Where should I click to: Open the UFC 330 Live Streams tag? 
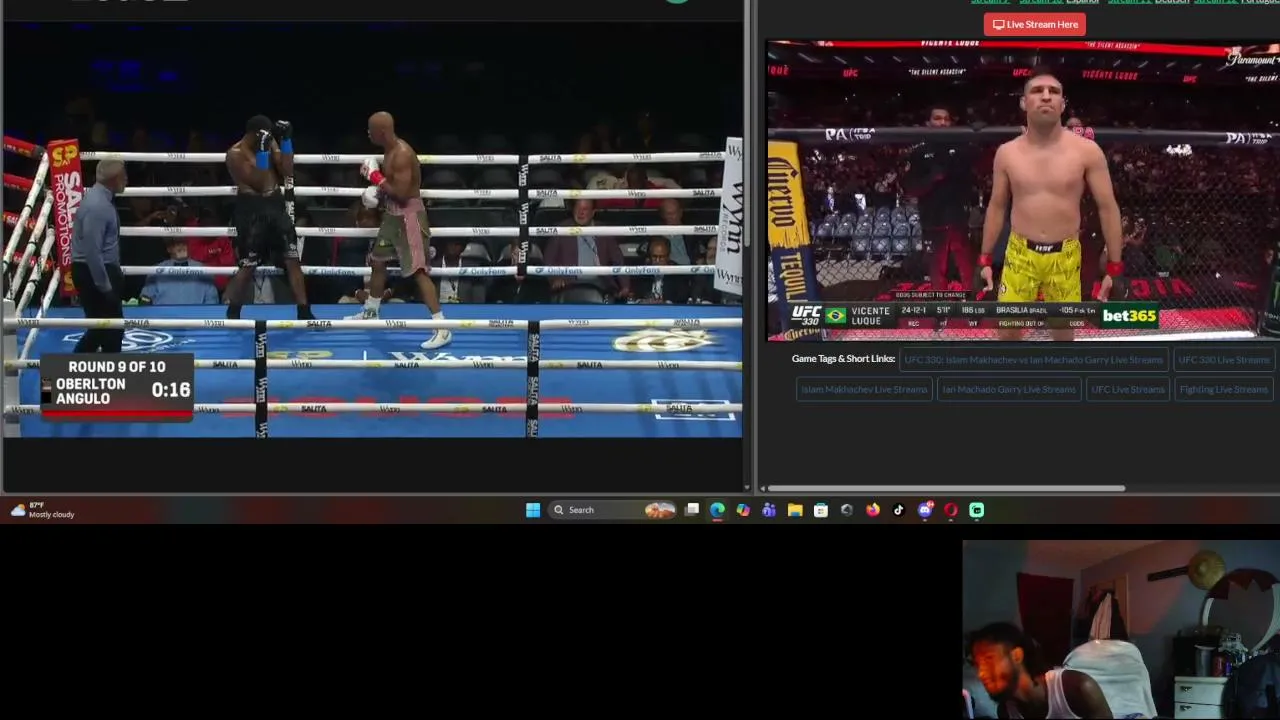[1223, 360]
